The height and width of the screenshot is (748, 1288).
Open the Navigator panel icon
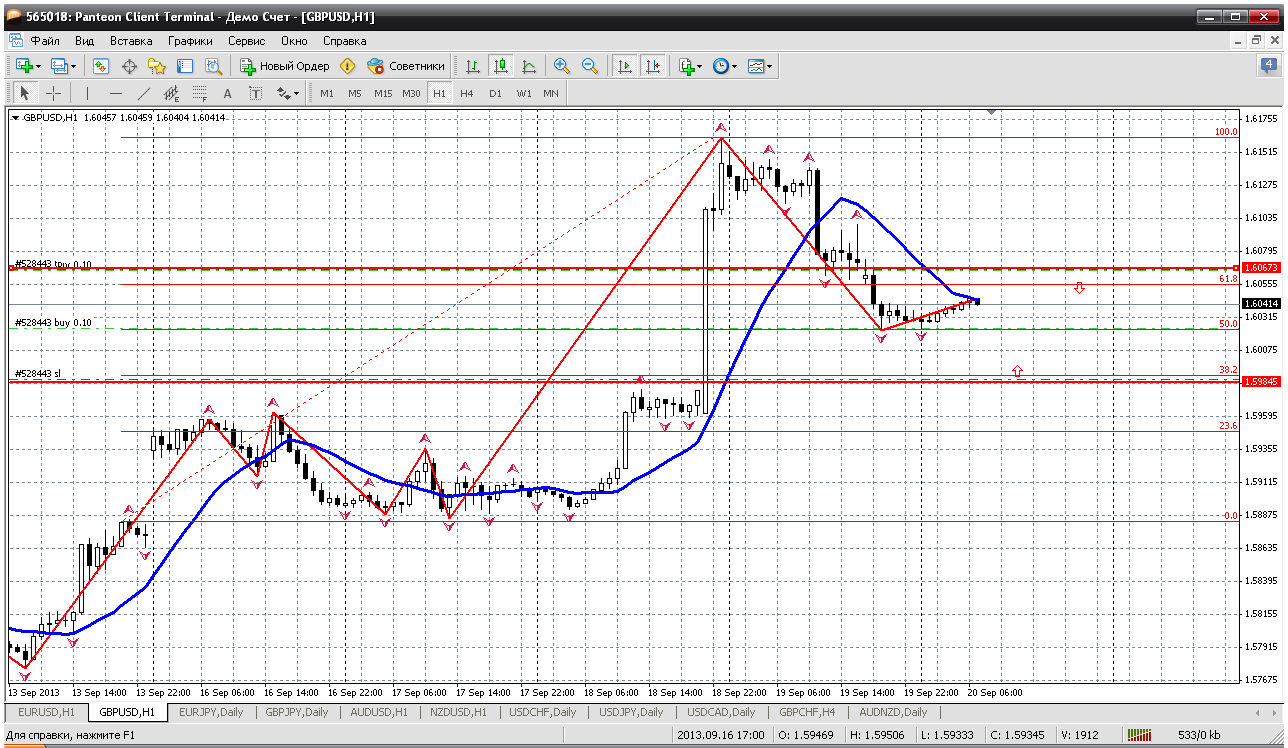click(x=157, y=66)
